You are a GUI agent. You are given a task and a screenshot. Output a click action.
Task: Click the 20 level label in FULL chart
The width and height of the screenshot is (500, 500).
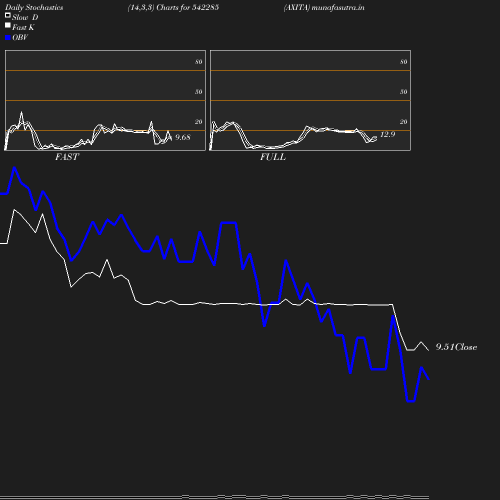tap(404, 122)
